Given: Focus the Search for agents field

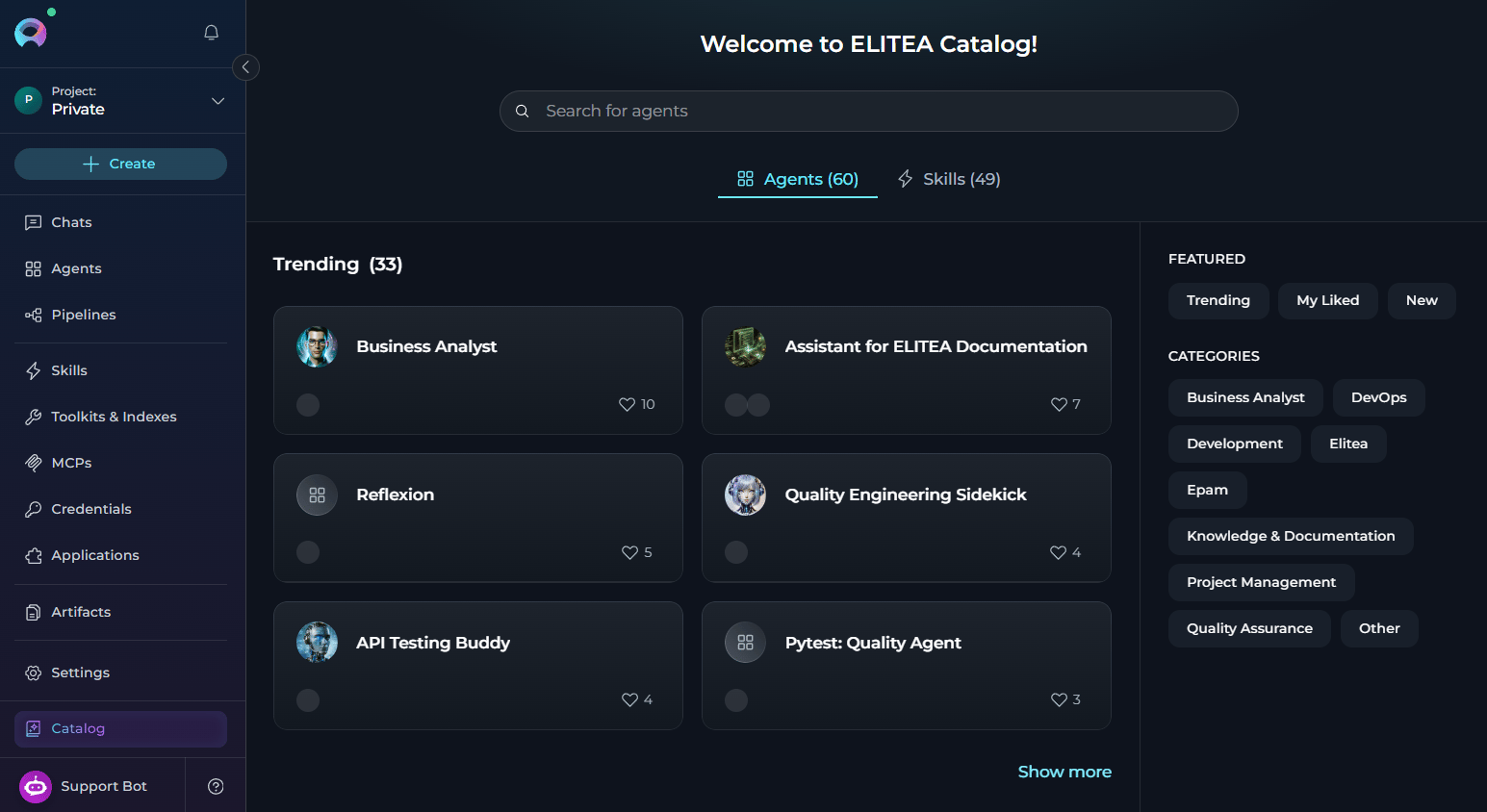Looking at the screenshot, I should [868, 111].
